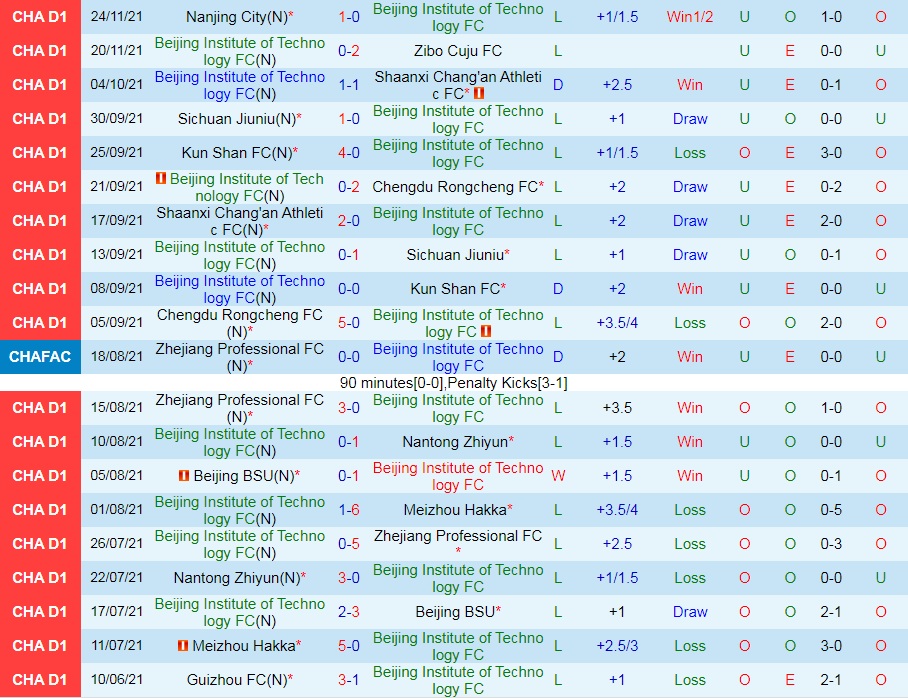Click date 20/11/21 cell
908x698 pixels.
[116, 50]
